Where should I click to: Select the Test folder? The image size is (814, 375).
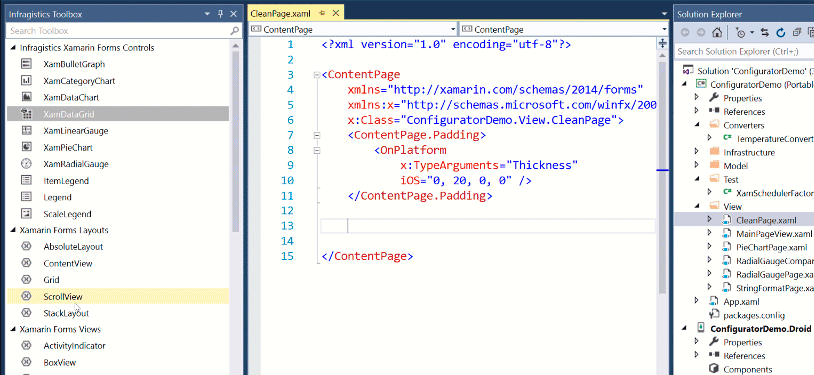(x=731, y=179)
